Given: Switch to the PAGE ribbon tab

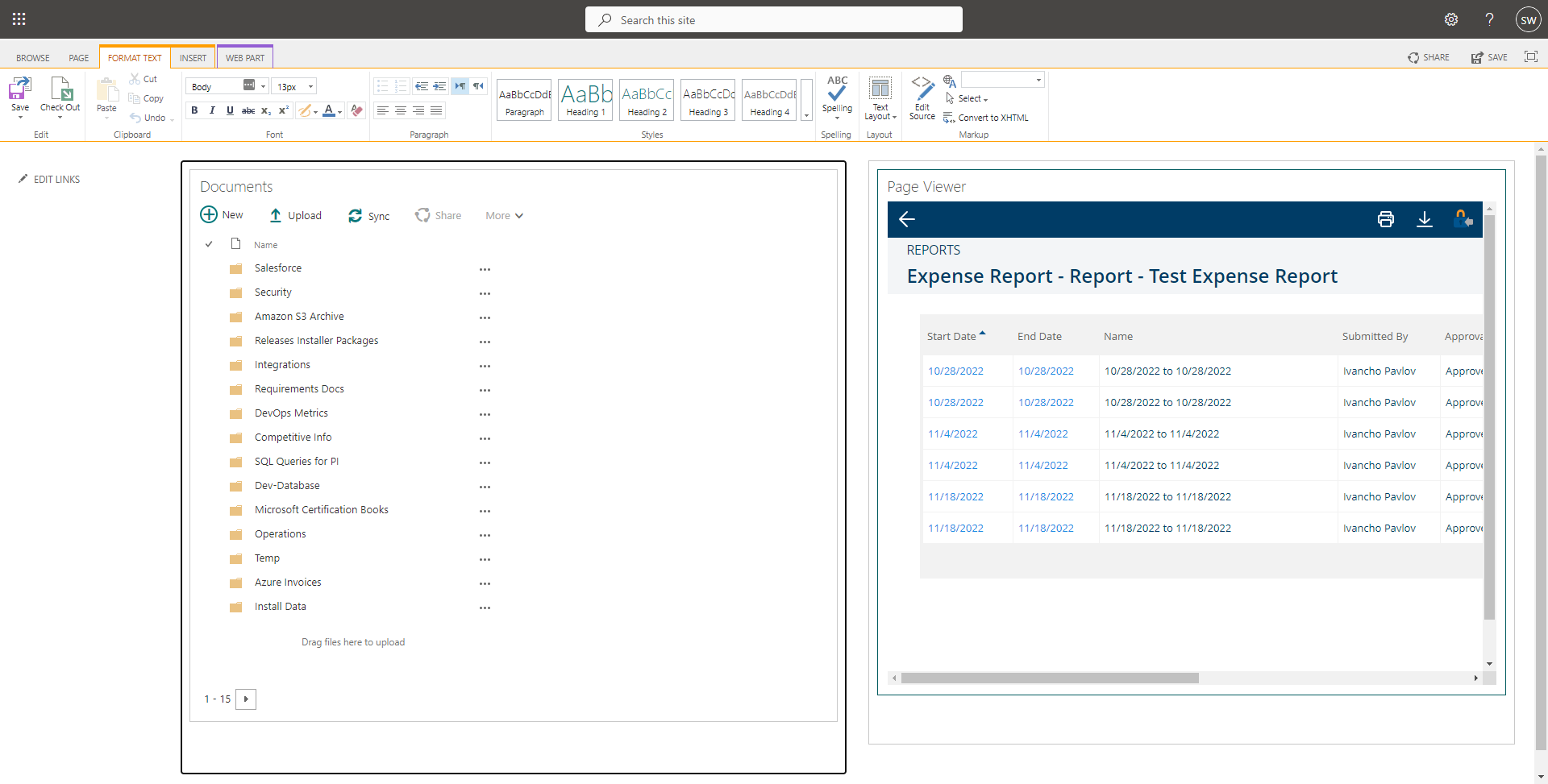Looking at the screenshot, I should tap(79, 58).
